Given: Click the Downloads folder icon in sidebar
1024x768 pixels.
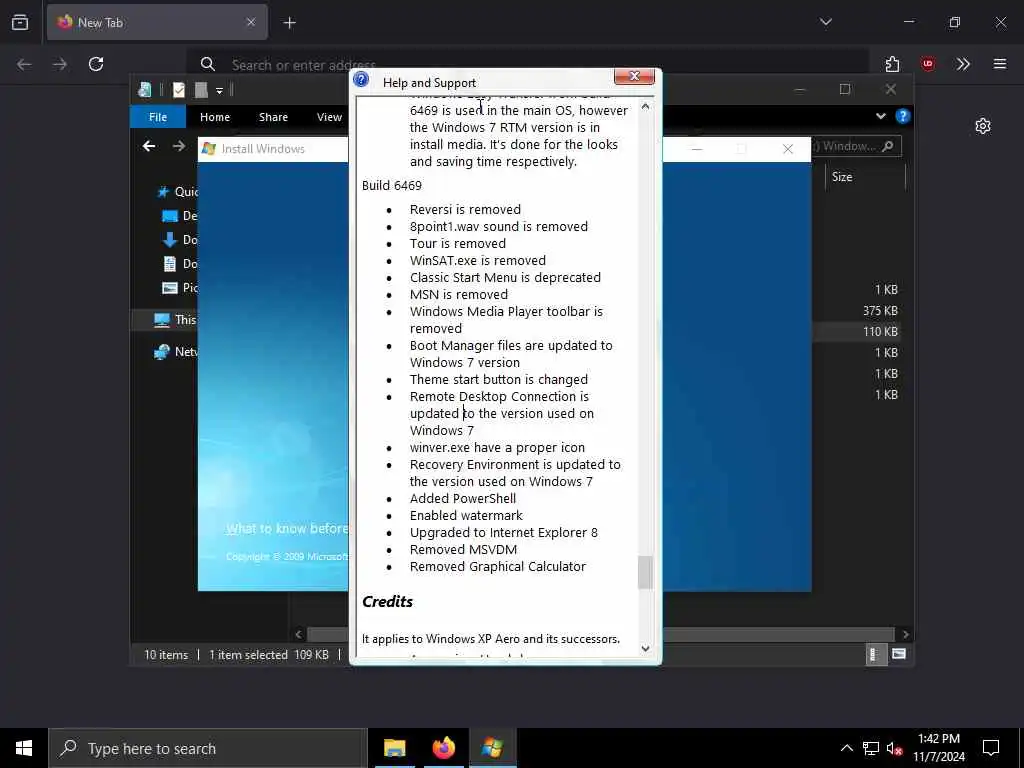Looking at the screenshot, I should (x=170, y=240).
